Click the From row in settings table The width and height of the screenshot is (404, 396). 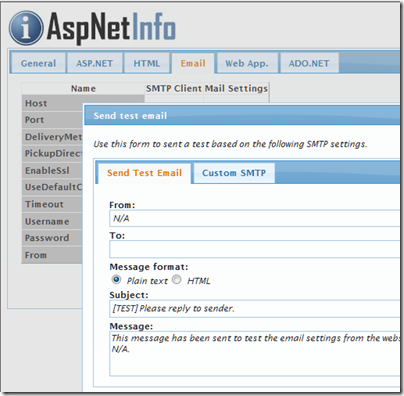[52, 255]
